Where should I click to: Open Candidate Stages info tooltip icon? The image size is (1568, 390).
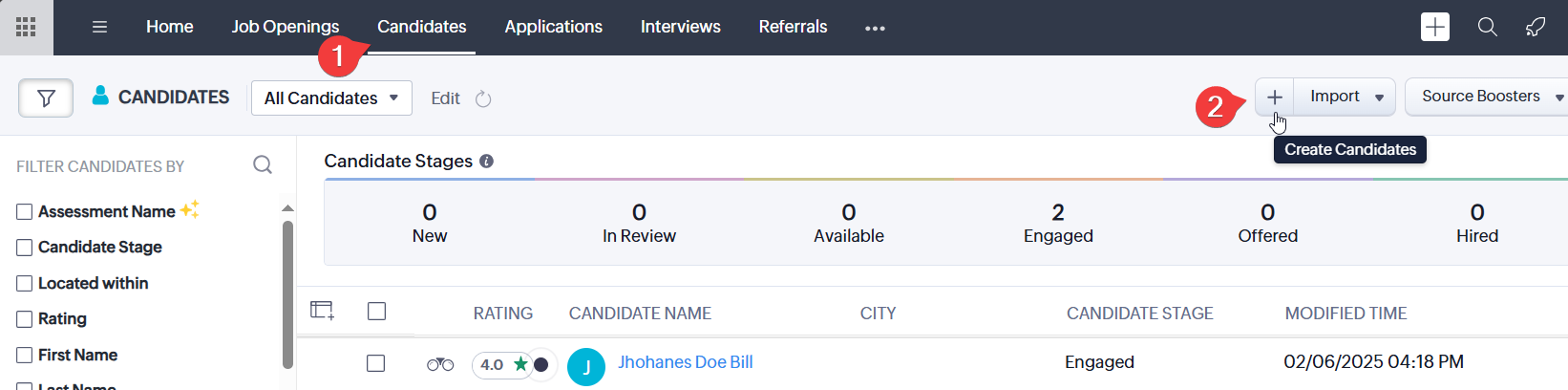tap(487, 162)
